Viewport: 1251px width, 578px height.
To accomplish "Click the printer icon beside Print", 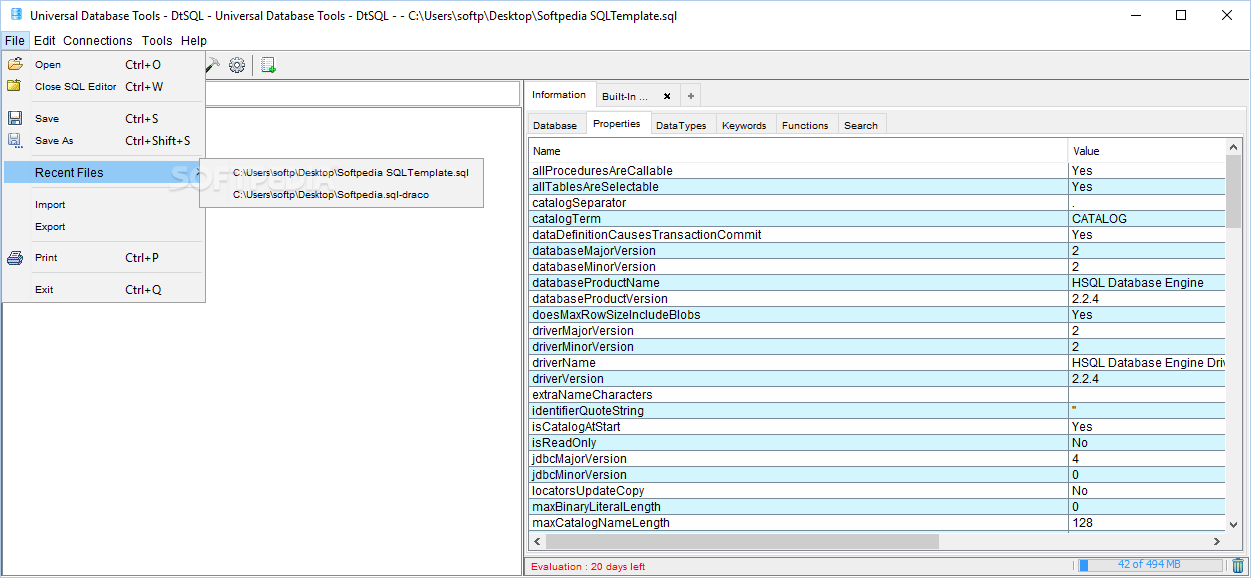I will (15, 257).
